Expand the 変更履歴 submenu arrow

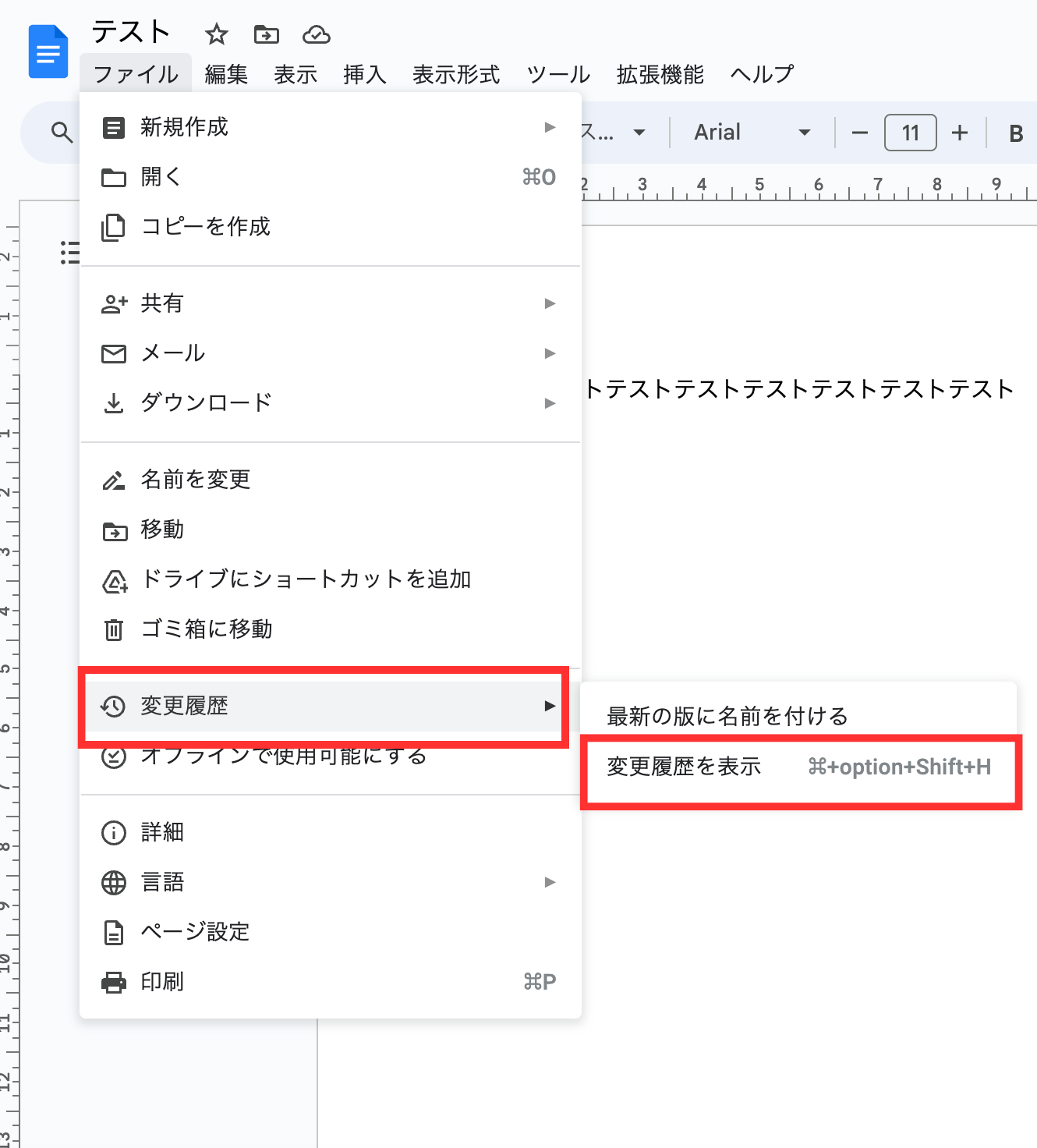tap(550, 706)
